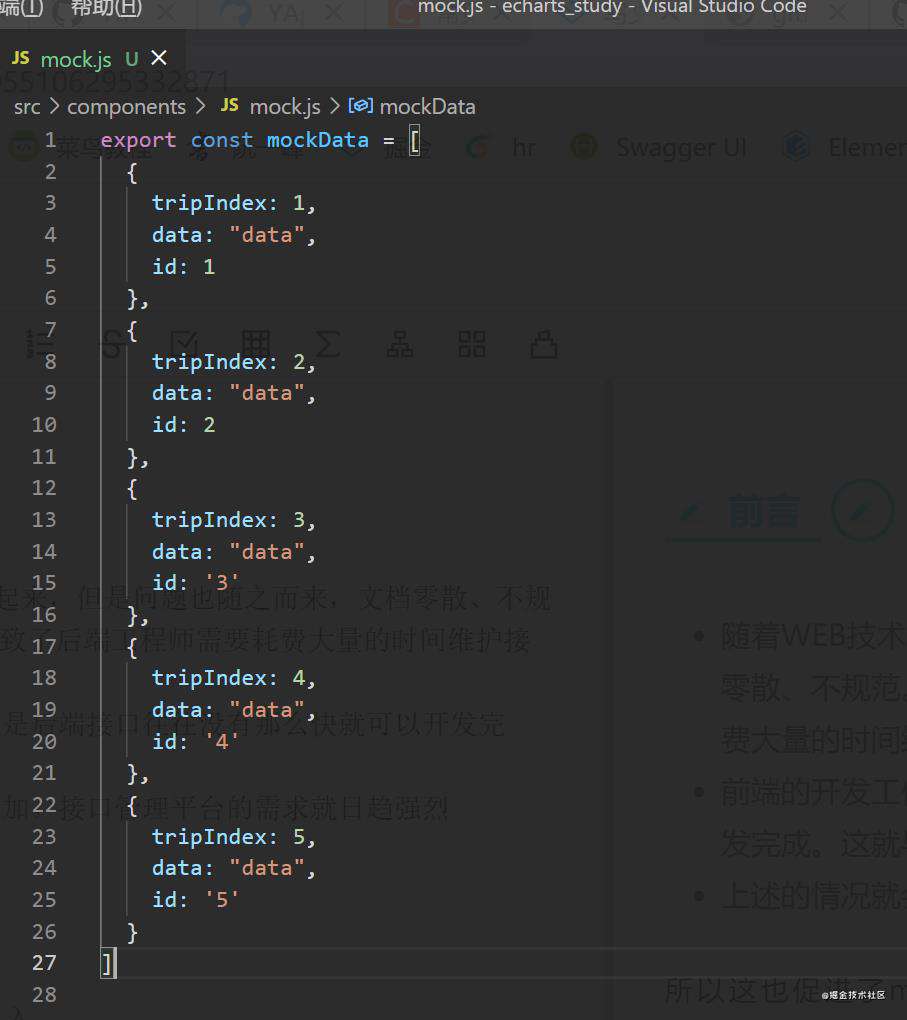
Task: Click the 'const' keyword on line 1
Action: click(x=221, y=140)
